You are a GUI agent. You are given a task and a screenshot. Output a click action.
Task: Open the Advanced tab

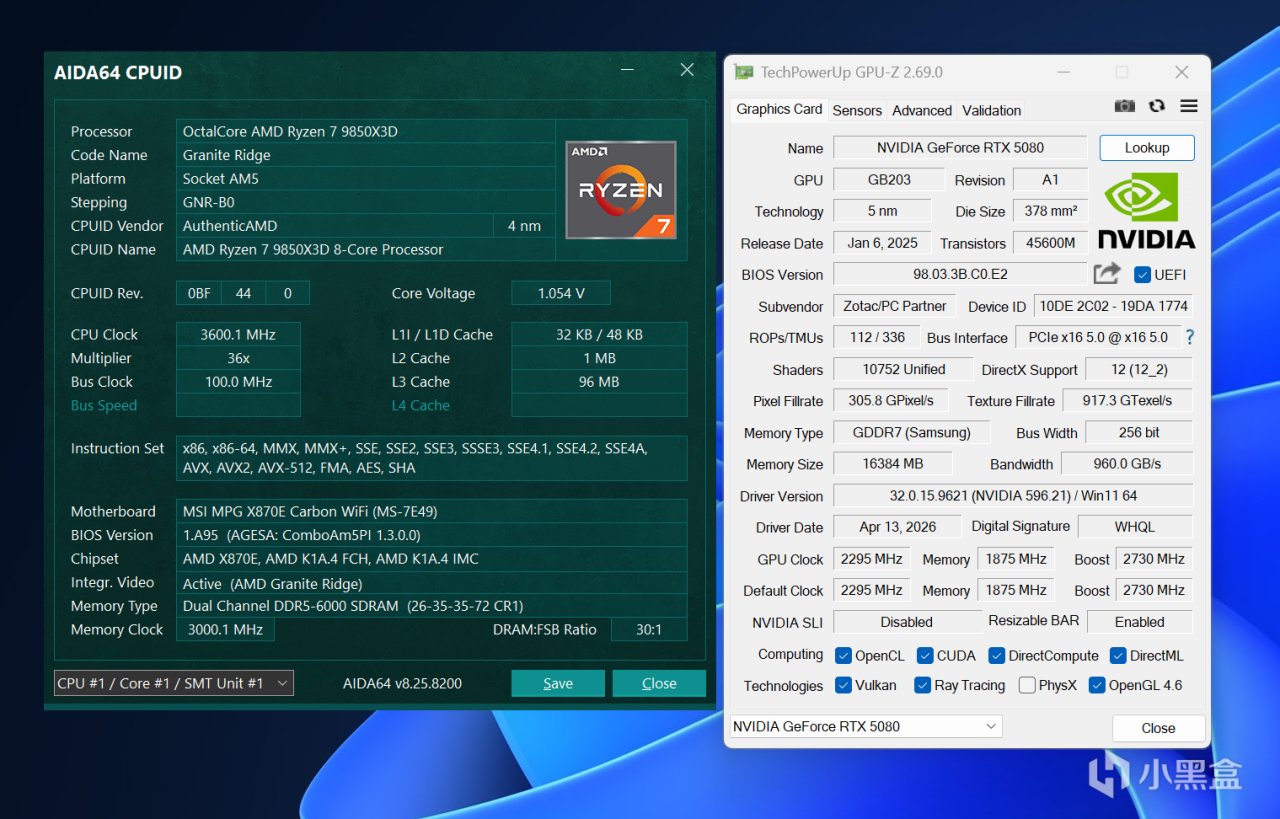922,110
